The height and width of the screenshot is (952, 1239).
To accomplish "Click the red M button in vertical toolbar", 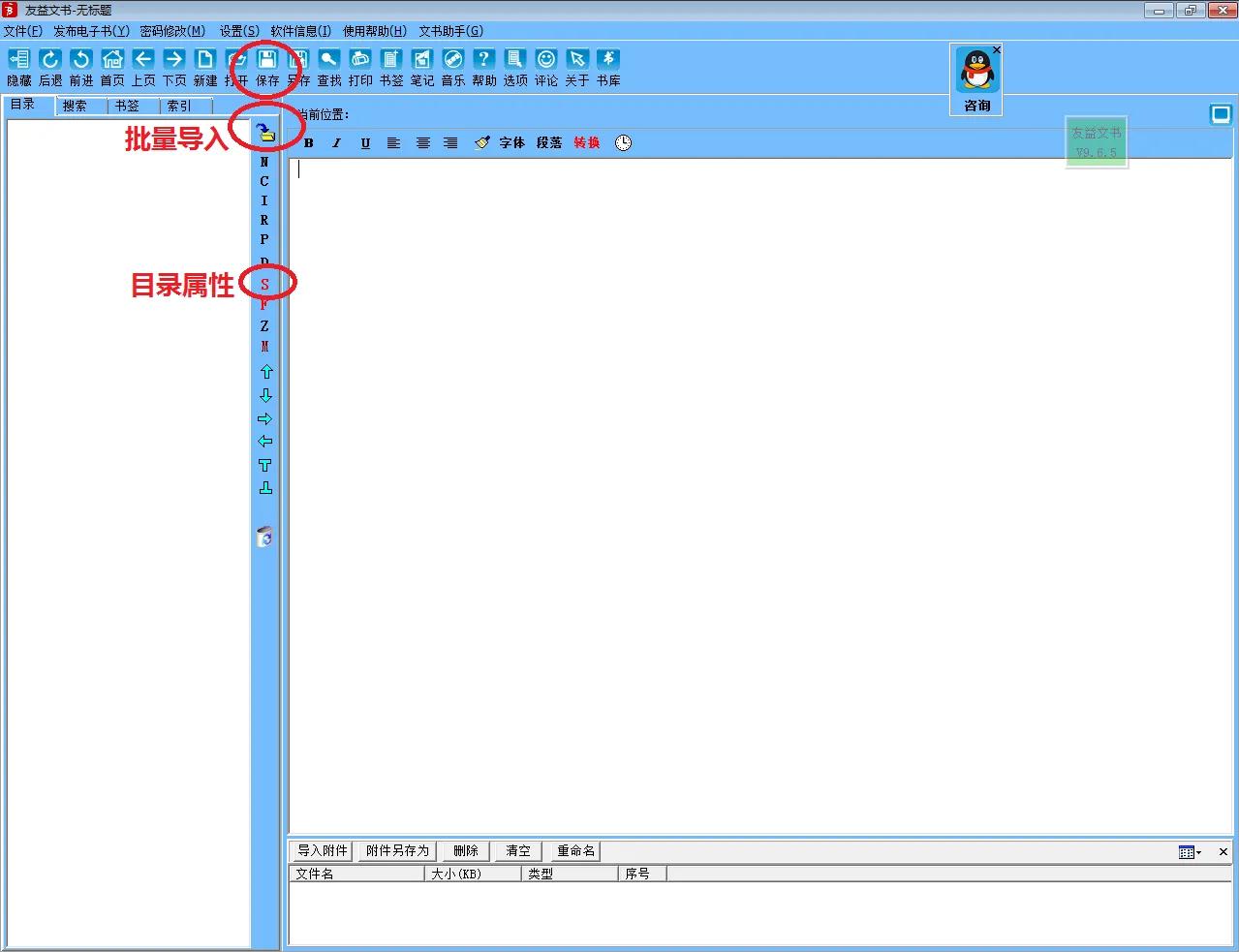I will click(x=264, y=347).
